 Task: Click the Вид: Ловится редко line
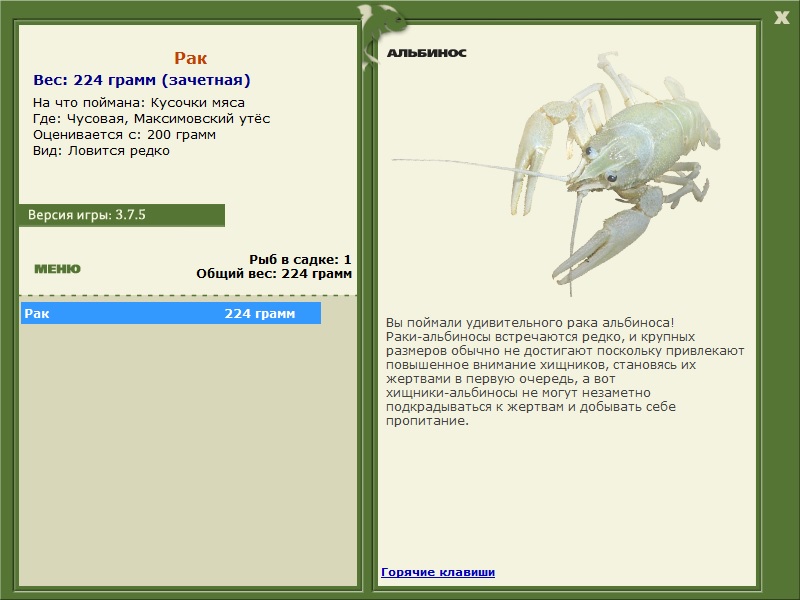101,151
